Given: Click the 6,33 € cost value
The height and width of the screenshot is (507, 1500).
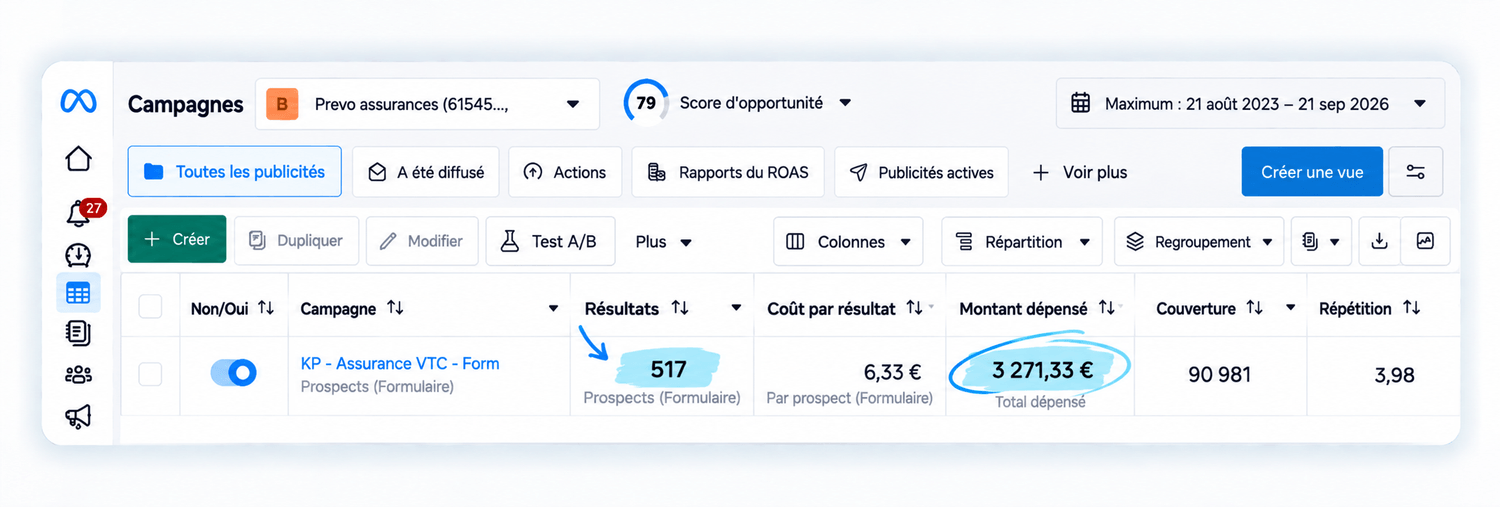Looking at the screenshot, I should pos(892,372).
